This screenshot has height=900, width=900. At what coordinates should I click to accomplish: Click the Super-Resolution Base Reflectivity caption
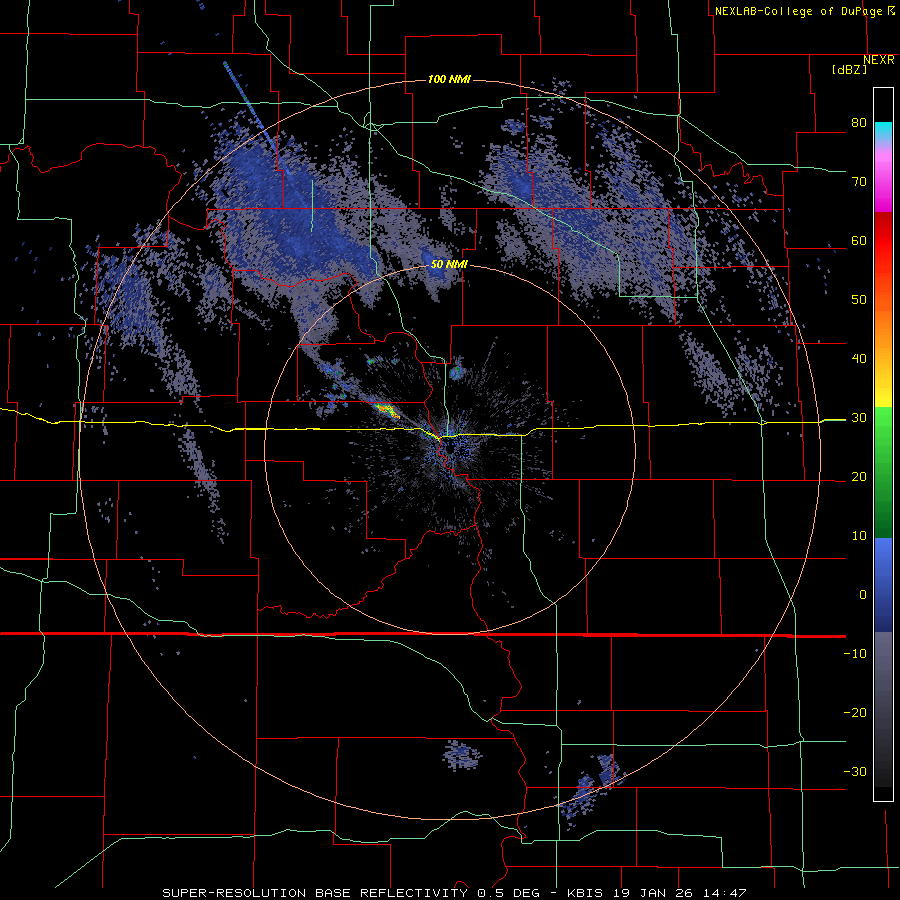point(454,893)
